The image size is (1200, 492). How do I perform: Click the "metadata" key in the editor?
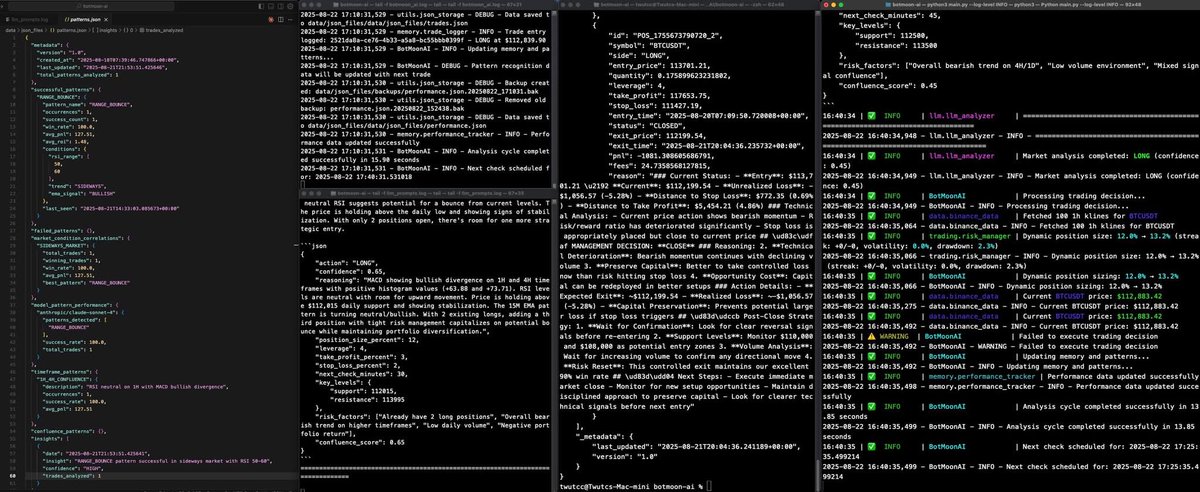[45, 45]
